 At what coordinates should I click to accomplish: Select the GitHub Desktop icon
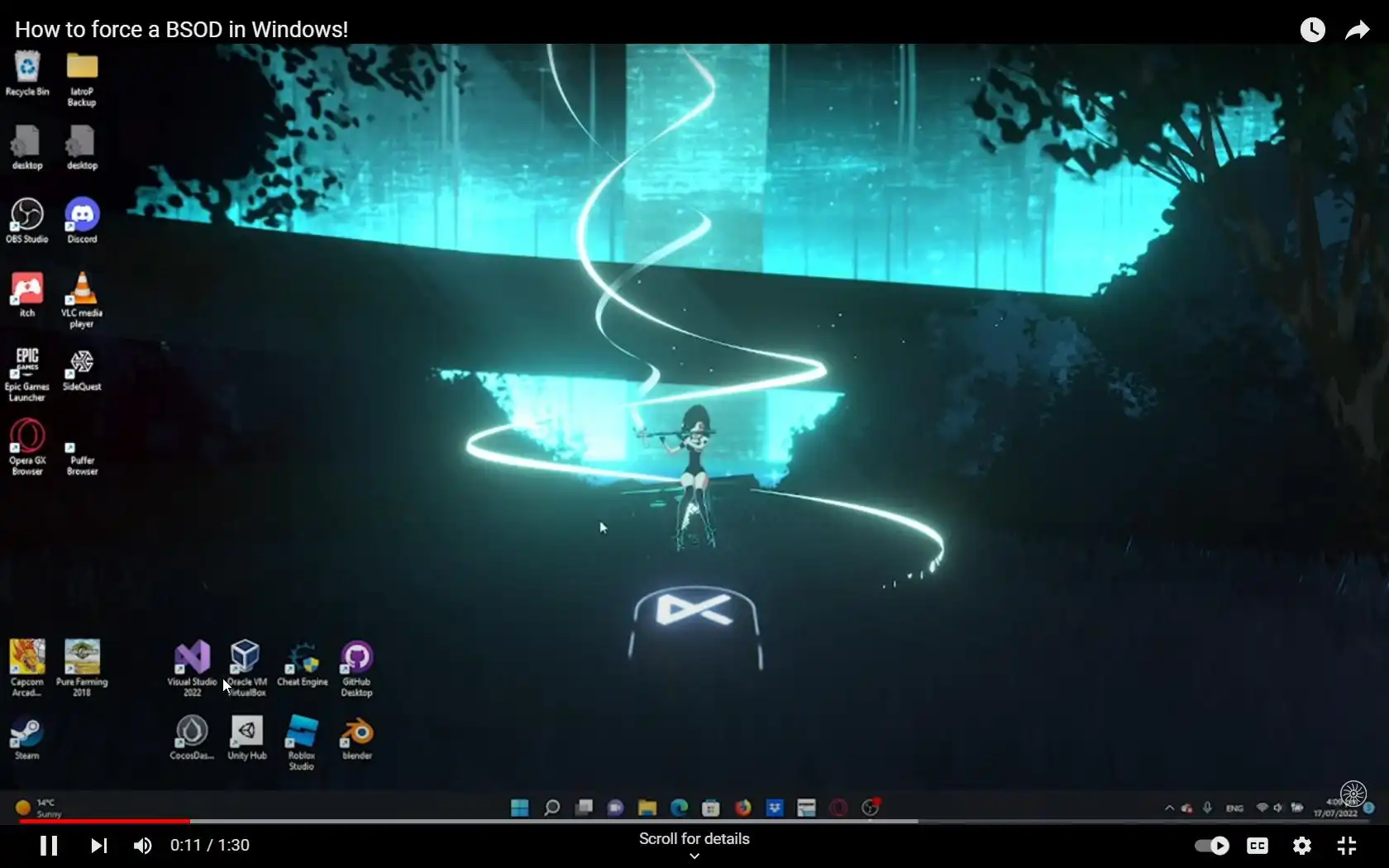pyautogui.click(x=356, y=668)
